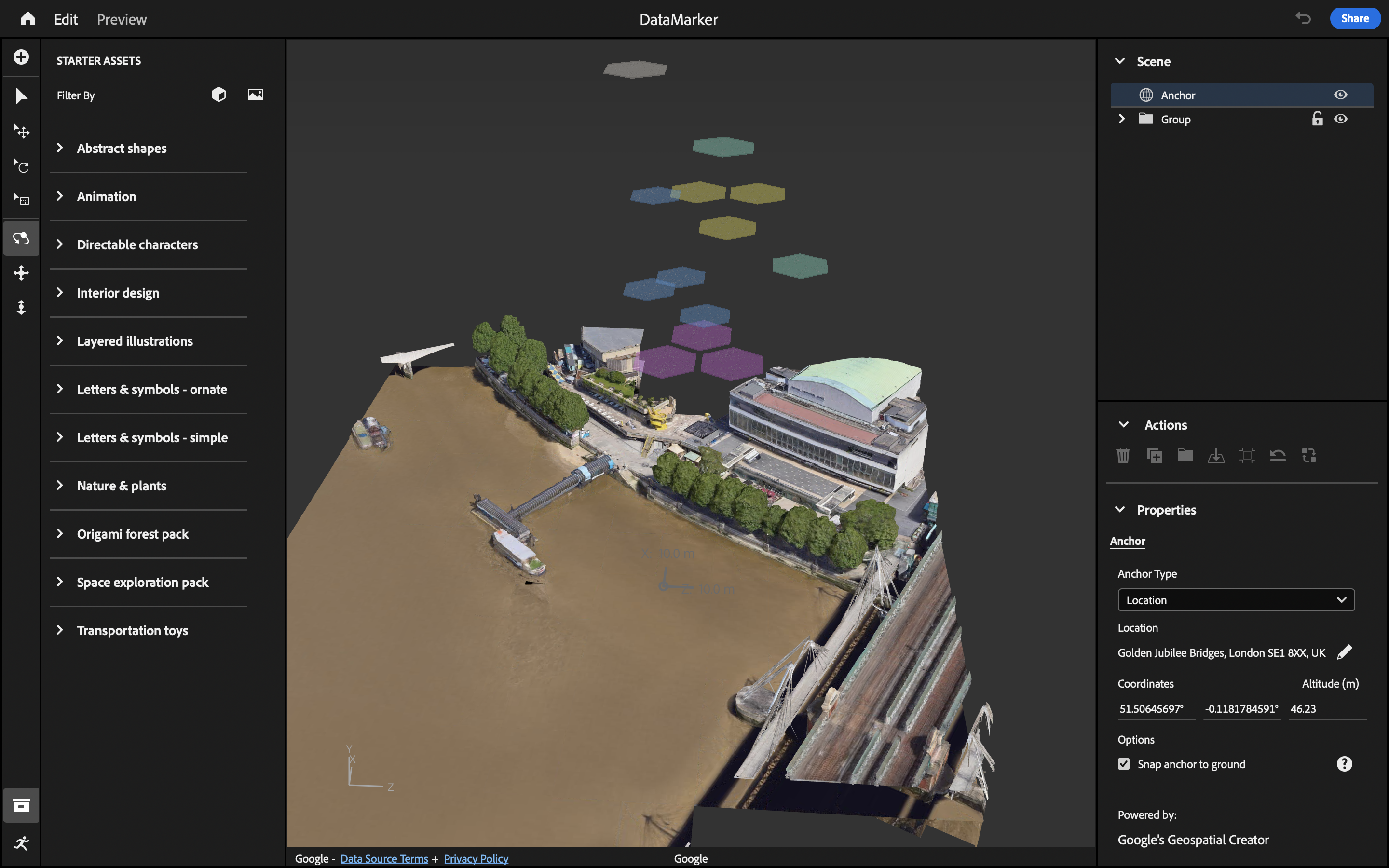Click the Altitude input field
Image resolution: width=1389 pixels, height=868 pixels.
(x=1326, y=708)
